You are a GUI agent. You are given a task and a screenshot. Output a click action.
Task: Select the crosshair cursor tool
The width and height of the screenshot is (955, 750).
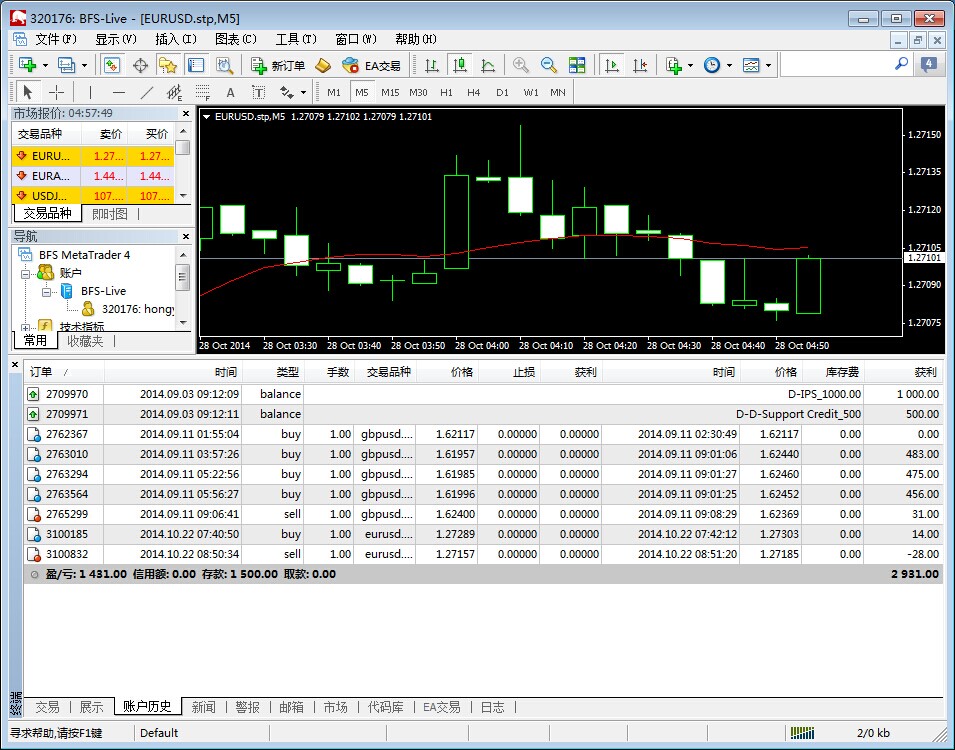(57, 92)
